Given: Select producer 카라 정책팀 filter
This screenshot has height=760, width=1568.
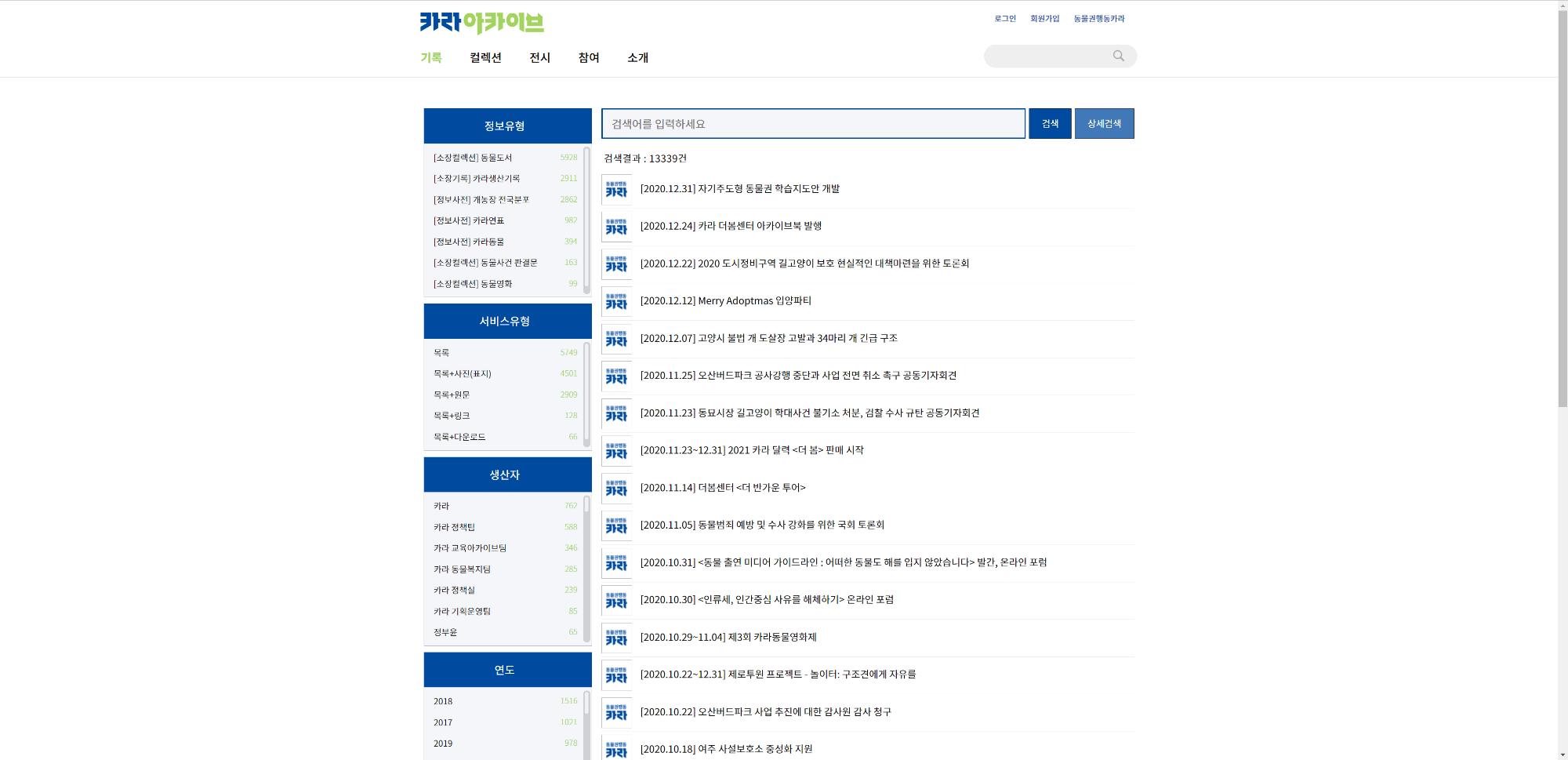Looking at the screenshot, I should coord(454,527).
